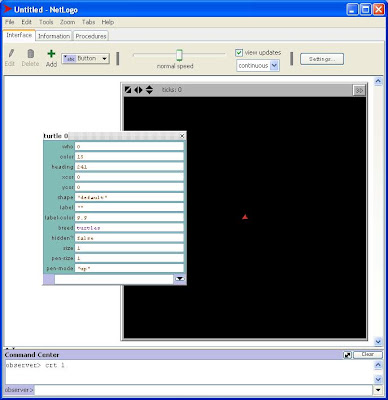
Task: Clear the Command Center output
Action: coord(368,355)
